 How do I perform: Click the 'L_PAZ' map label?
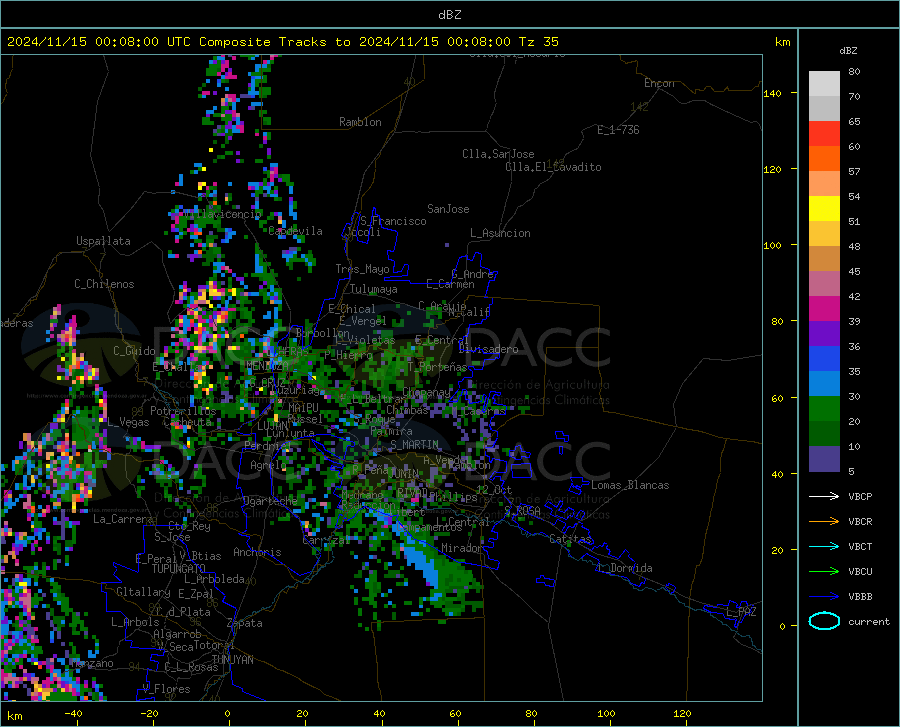pyautogui.click(x=741, y=612)
